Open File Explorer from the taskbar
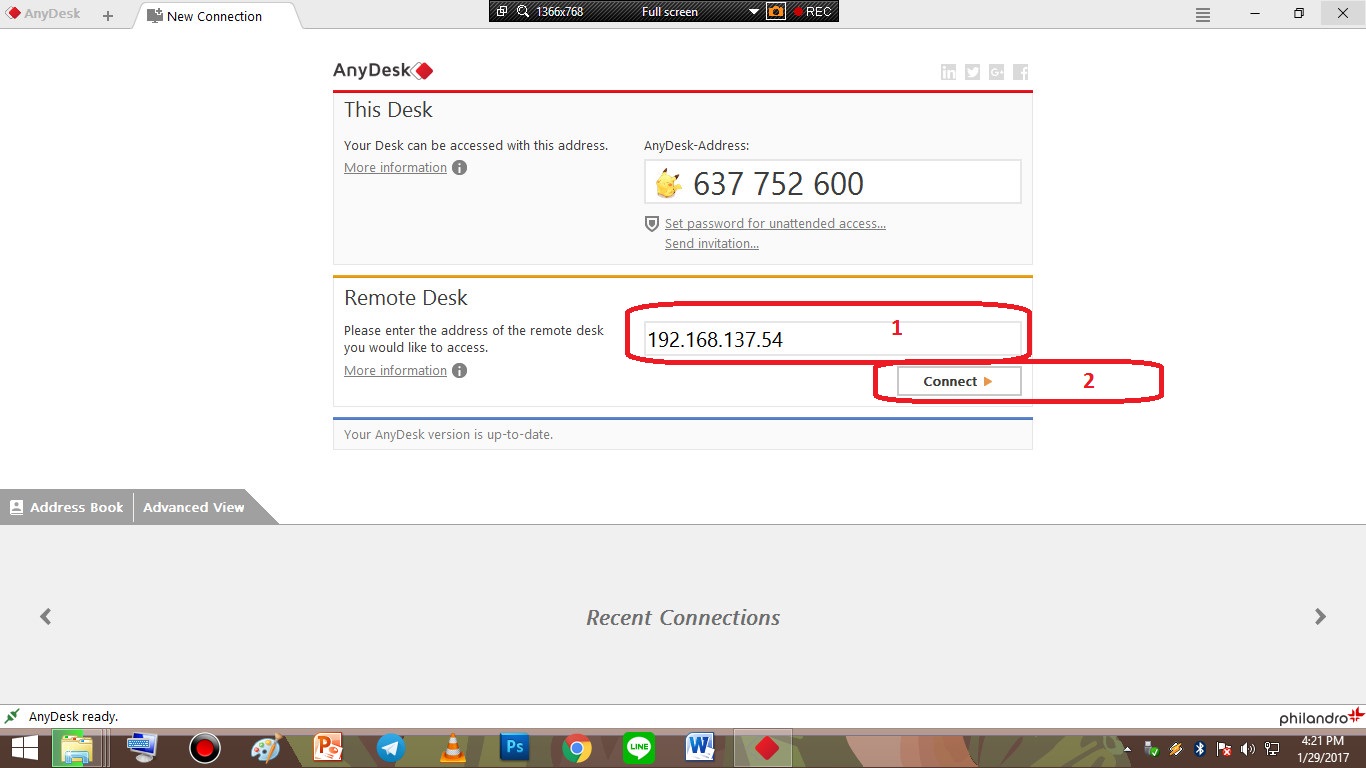Viewport: 1366px width, 768px height. 77,748
